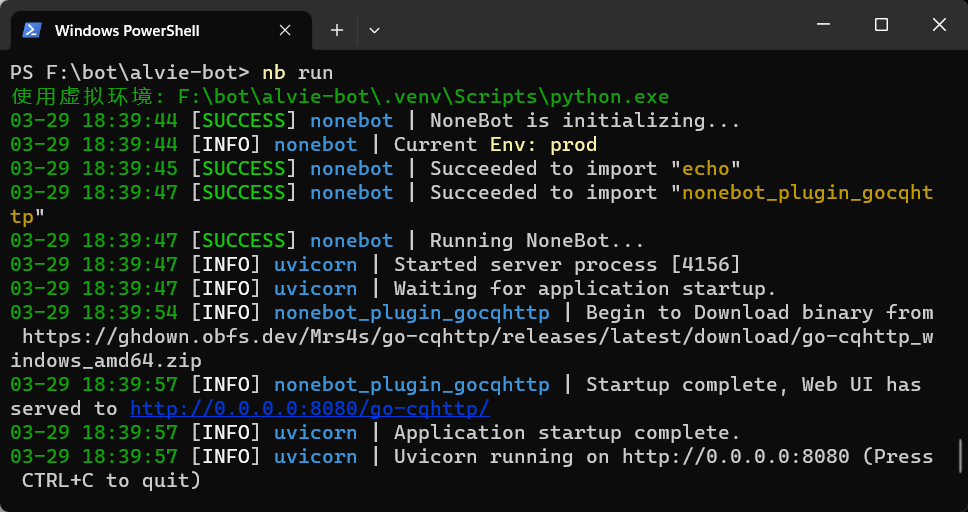Close the Windows PowerShell tab
The width and height of the screenshot is (968, 512).
284,30
